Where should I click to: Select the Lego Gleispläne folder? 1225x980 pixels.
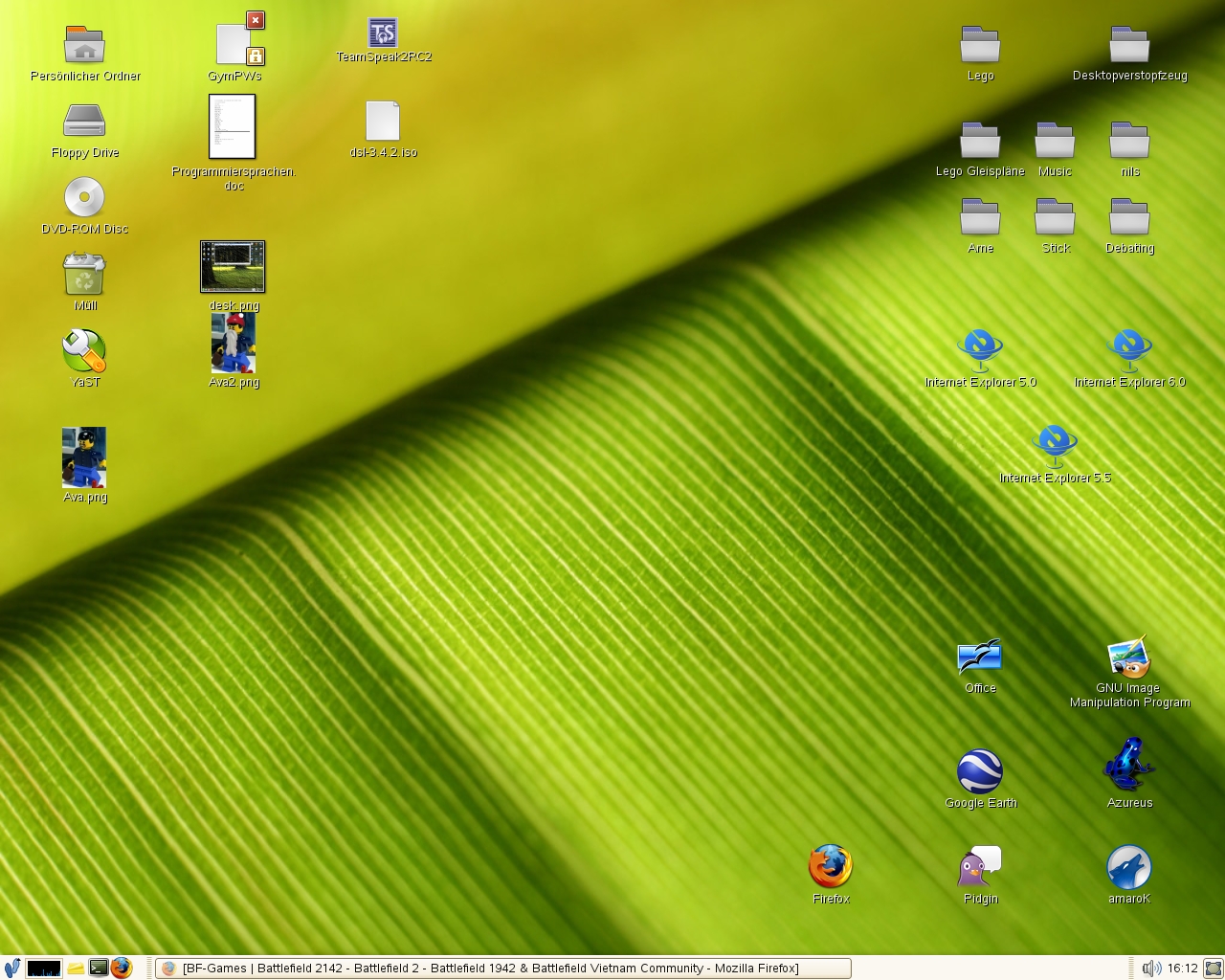tap(980, 141)
